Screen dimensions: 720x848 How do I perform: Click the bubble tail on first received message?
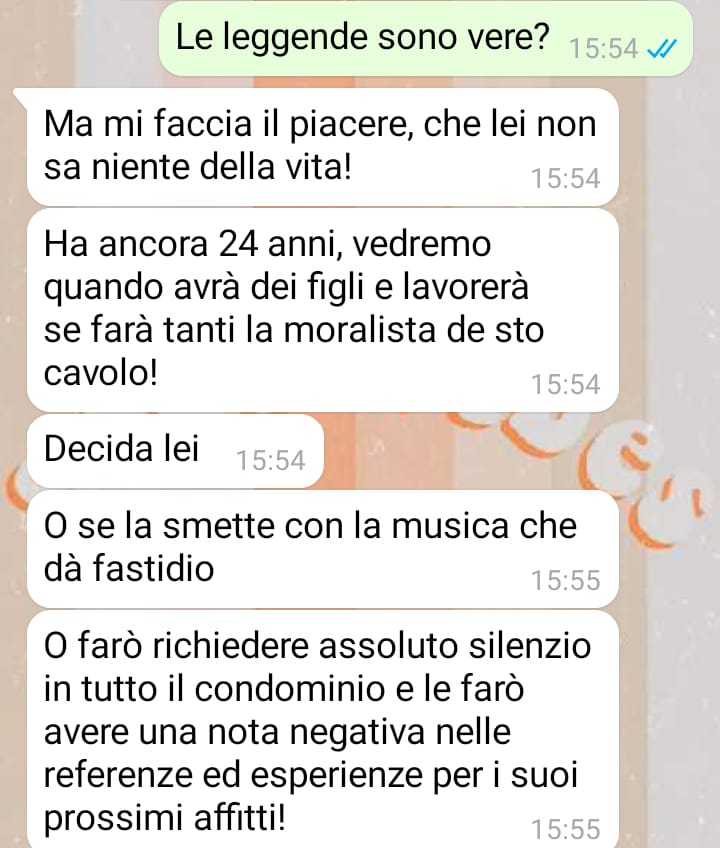(21, 97)
